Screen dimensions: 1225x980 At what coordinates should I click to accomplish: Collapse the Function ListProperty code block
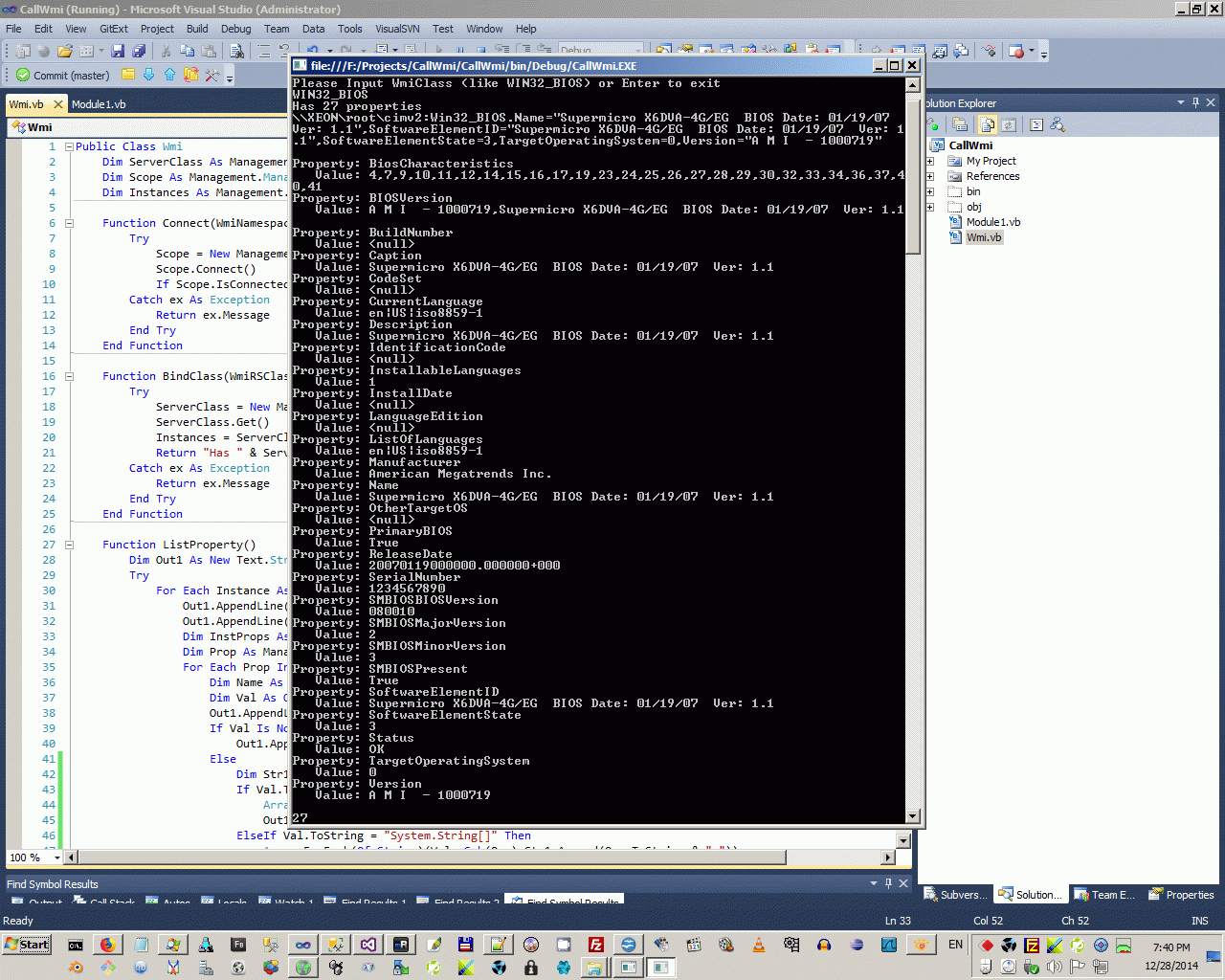click(x=69, y=545)
